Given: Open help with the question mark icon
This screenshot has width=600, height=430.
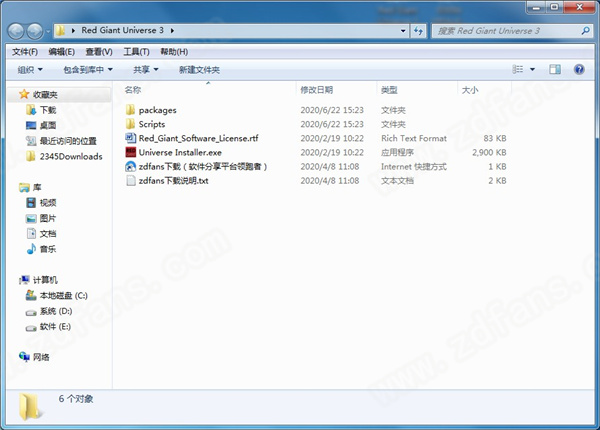Looking at the screenshot, I should (579, 69).
